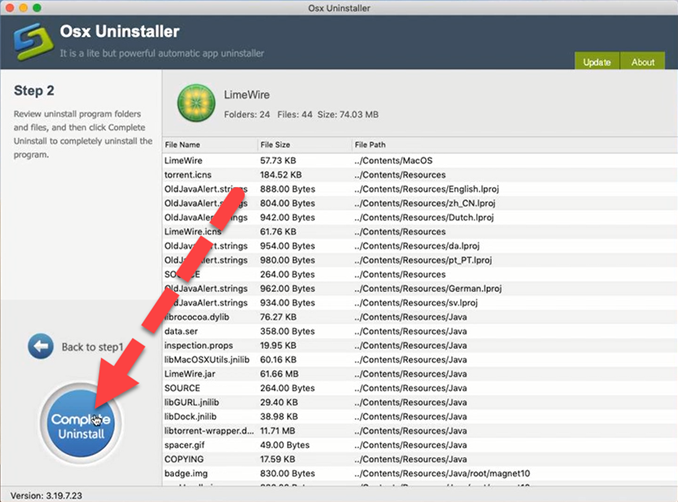Image resolution: width=678 pixels, height=502 pixels.
Task: Click the ../Contents/MacOS path
Action: [393, 160]
